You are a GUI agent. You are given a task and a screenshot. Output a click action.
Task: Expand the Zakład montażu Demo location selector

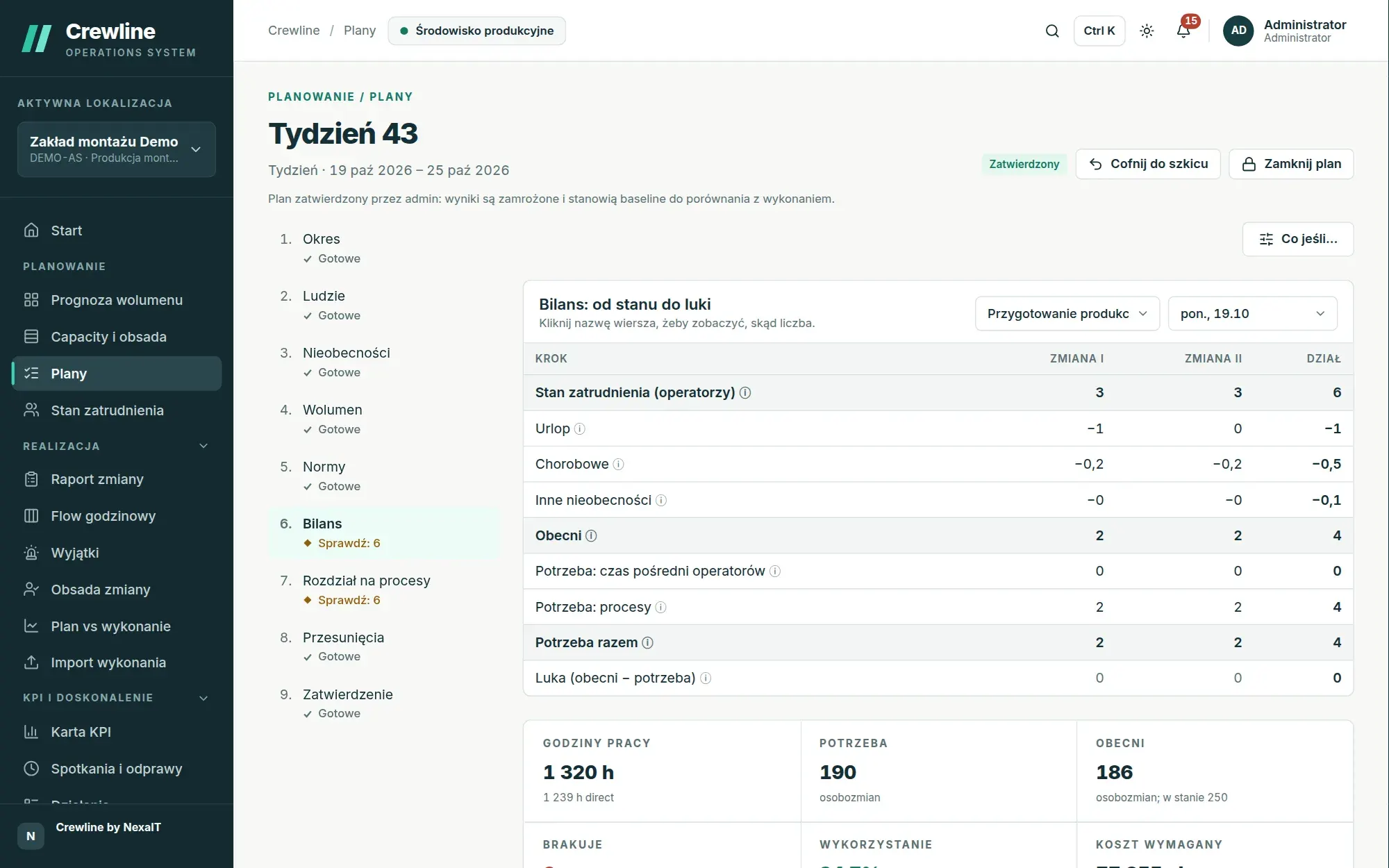[x=117, y=149]
